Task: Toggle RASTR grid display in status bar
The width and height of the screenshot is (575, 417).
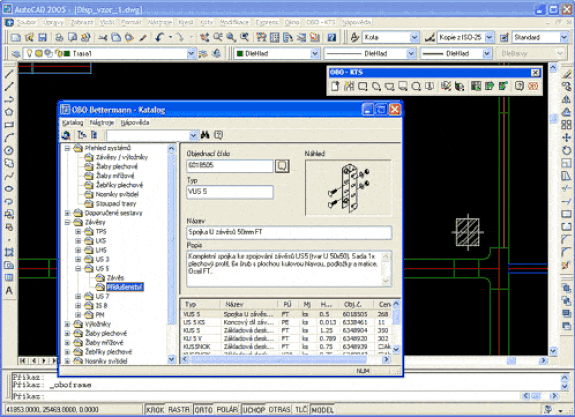Action: coord(179,409)
